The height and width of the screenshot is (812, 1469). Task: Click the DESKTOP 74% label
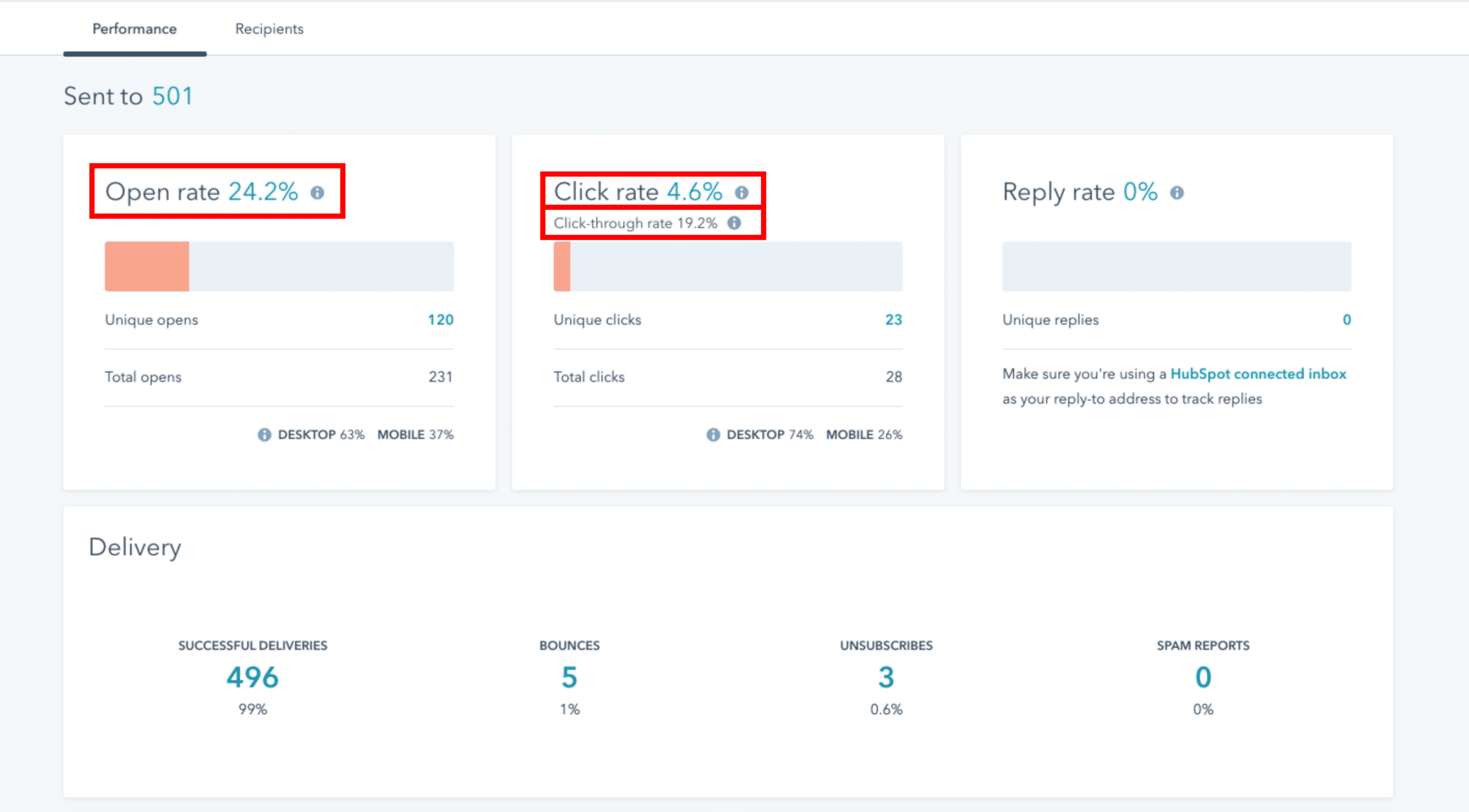click(x=770, y=435)
